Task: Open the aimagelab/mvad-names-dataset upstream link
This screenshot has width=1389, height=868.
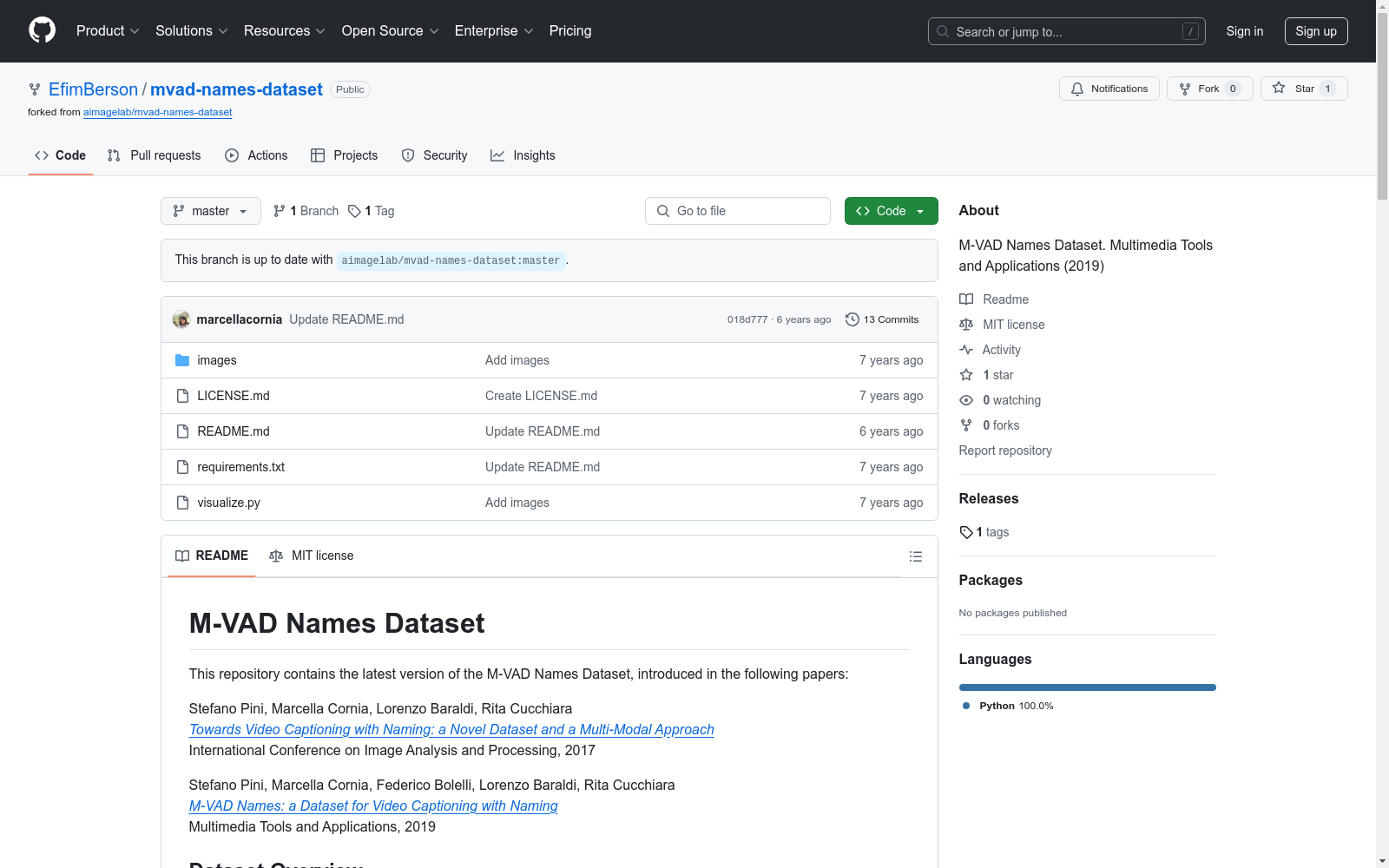Action: coord(158,112)
